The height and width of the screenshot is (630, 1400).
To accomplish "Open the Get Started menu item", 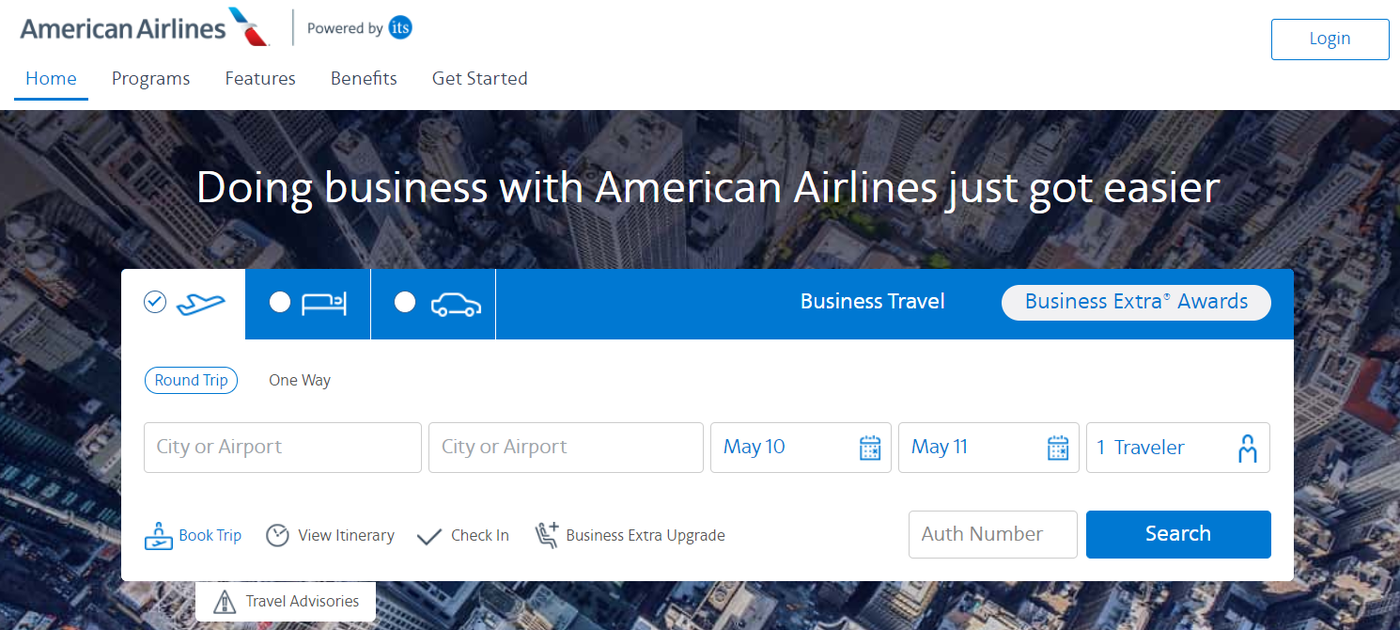I will (x=479, y=78).
